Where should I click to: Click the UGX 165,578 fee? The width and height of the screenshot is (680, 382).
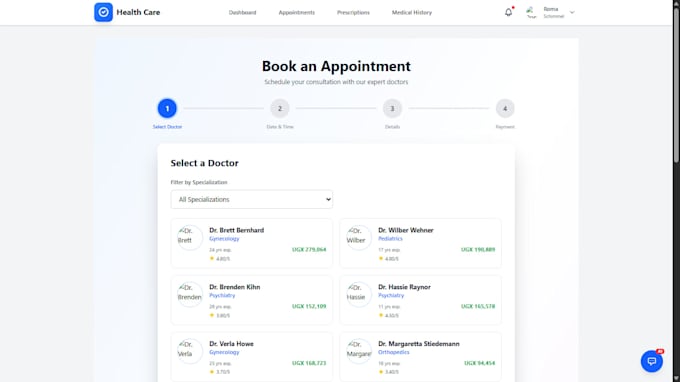[478, 307]
